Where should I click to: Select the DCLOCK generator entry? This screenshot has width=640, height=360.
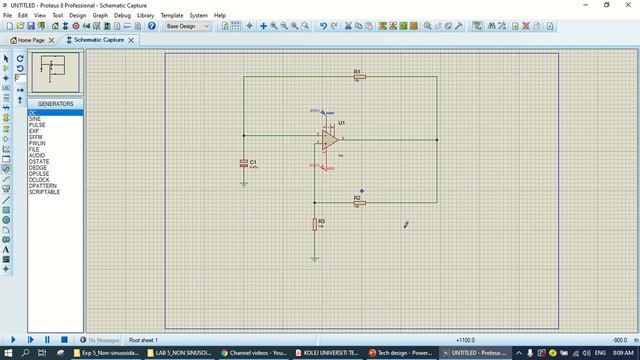56,180
